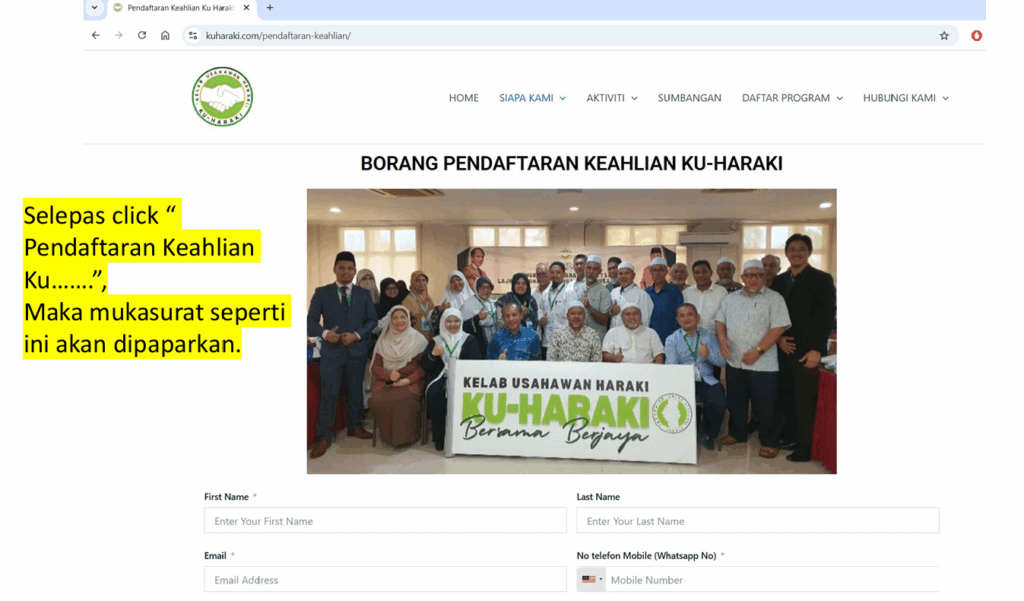Go to browser home page icon
This screenshot has width=1024, height=601.
pyautogui.click(x=165, y=35)
